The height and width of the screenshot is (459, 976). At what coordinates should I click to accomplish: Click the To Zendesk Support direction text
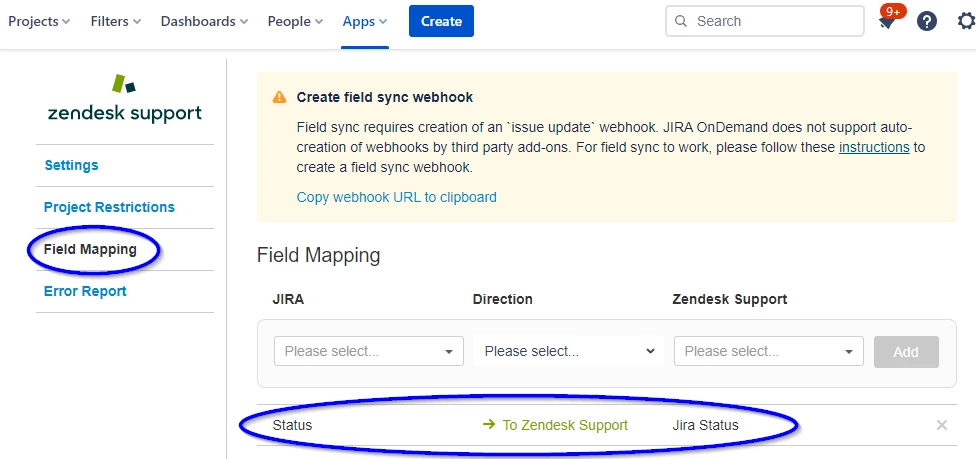pos(565,425)
